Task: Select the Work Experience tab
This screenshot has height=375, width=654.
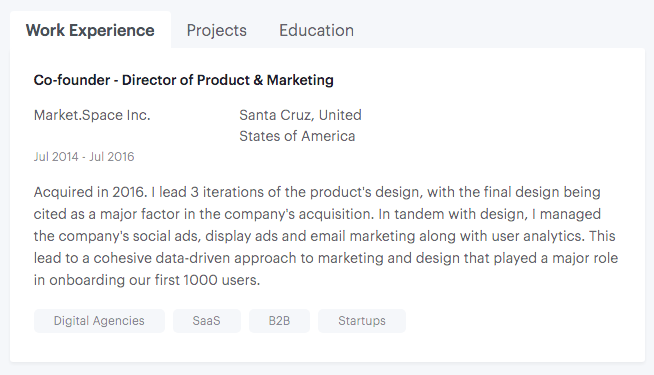Action: (90, 30)
